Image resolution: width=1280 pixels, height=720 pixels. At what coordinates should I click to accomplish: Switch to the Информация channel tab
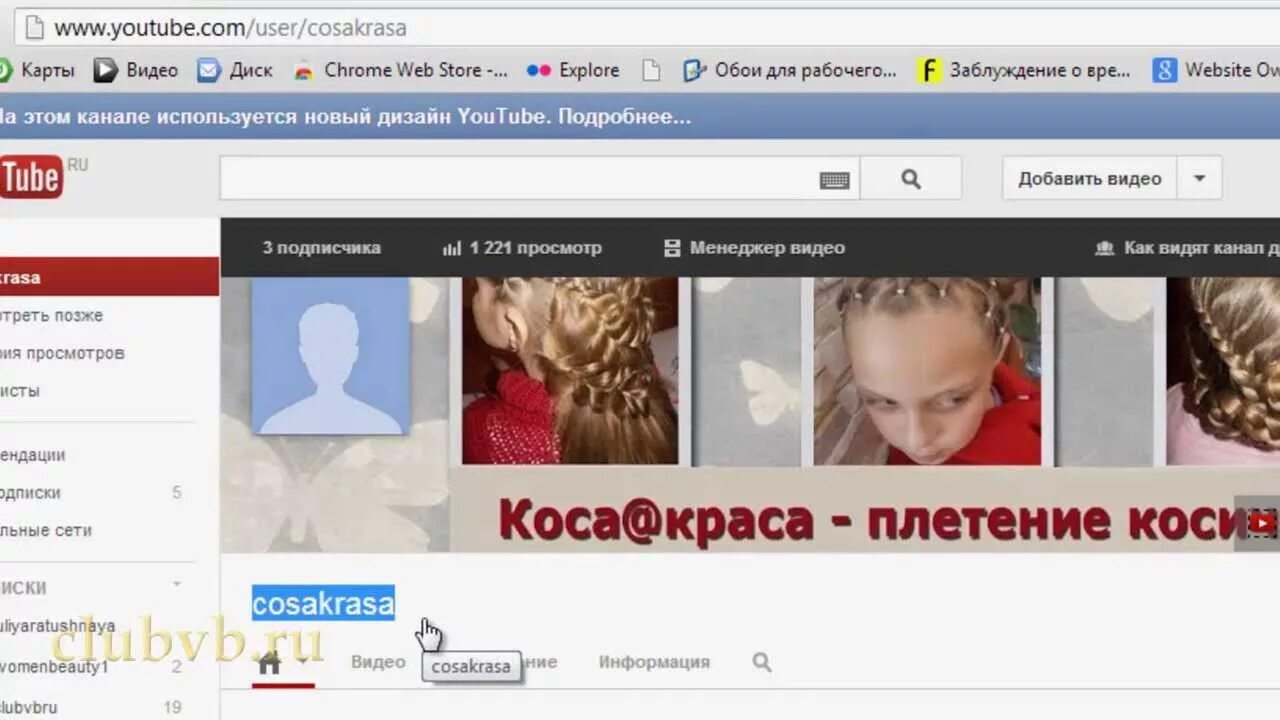click(x=654, y=662)
